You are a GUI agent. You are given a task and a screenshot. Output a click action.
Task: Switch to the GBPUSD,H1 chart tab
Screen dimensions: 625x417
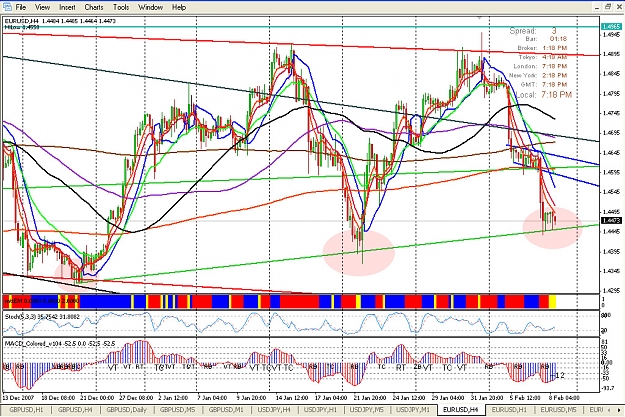click(26, 409)
